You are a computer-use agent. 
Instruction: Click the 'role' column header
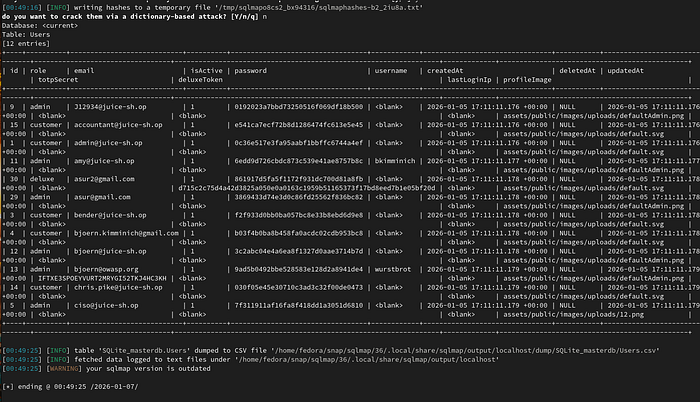[x=38, y=71]
